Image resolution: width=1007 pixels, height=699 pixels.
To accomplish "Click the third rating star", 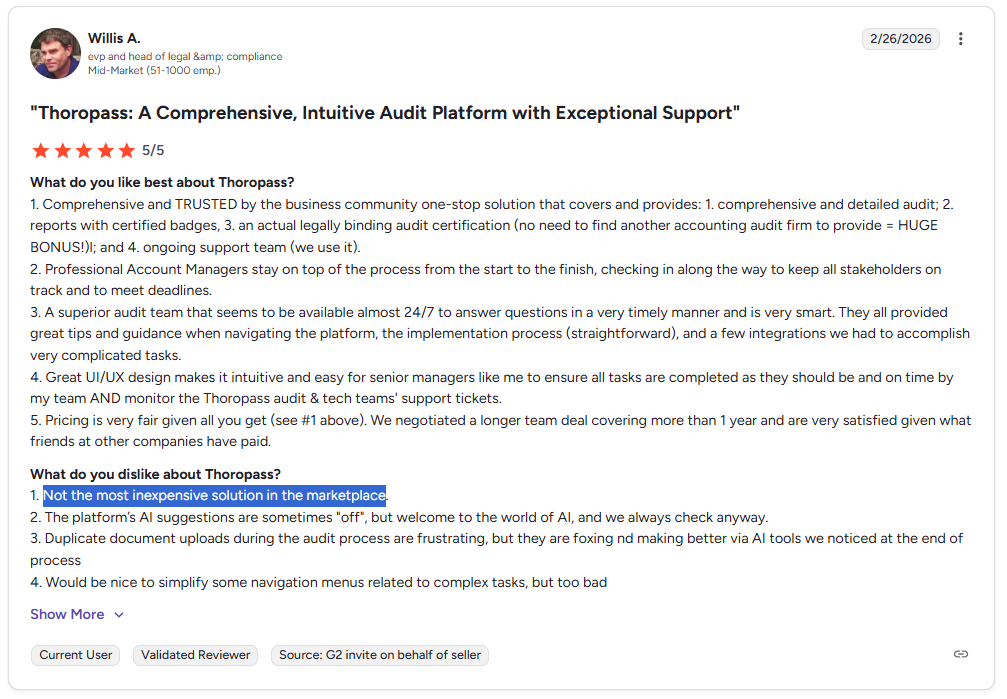I will pyautogui.click(x=84, y=150).
